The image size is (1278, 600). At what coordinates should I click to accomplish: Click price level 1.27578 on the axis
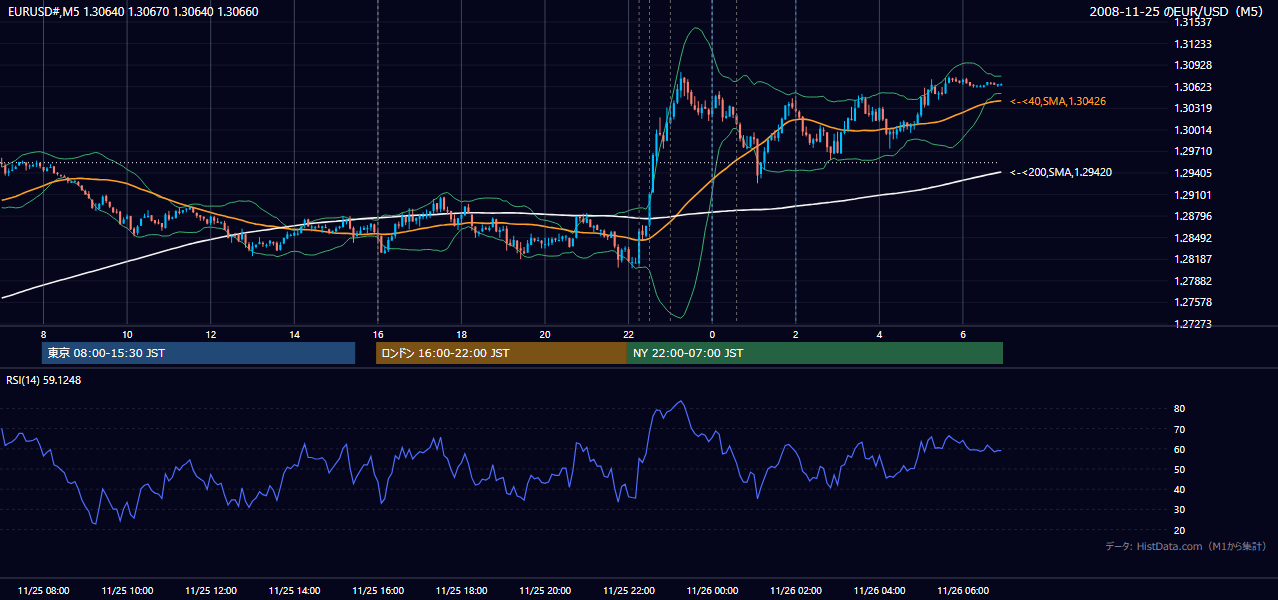click(1194, 302)
